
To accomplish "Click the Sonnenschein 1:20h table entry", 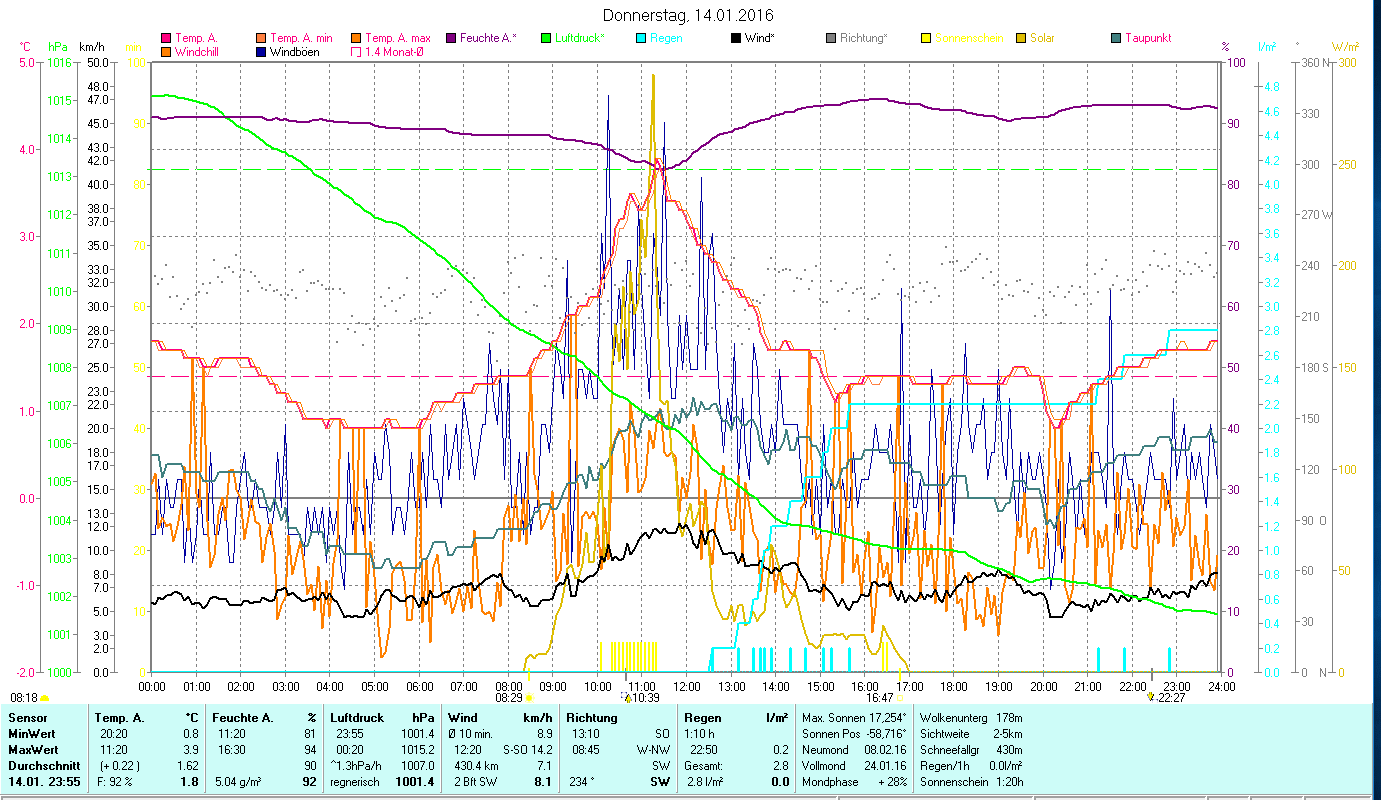I will [971, 781].
